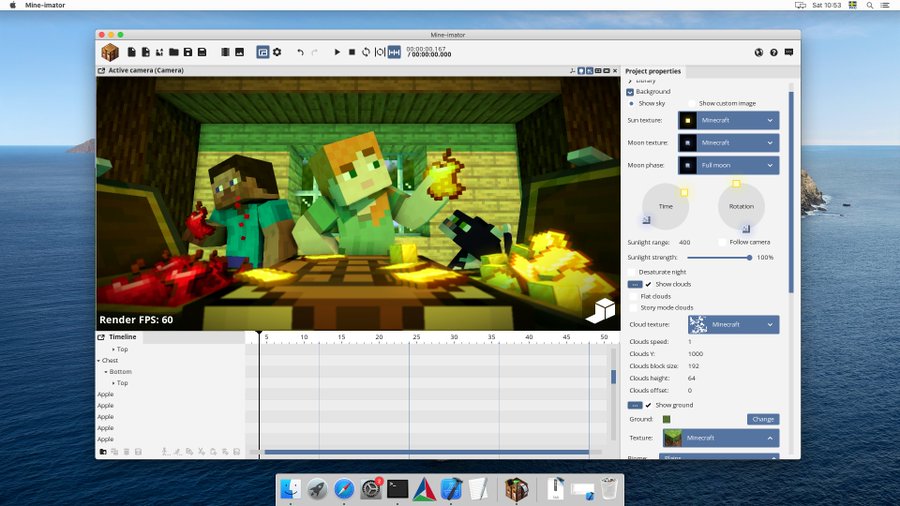Create a new project with the blank page icon
This screenshot has height=506, width=900.
pyautogui.click(x=131, y=52)
